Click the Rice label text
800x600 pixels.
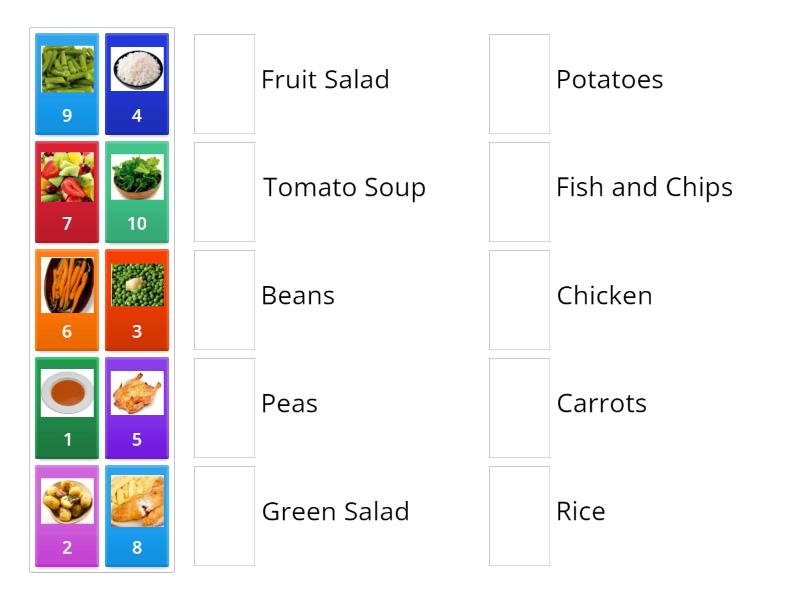[580, 512]
